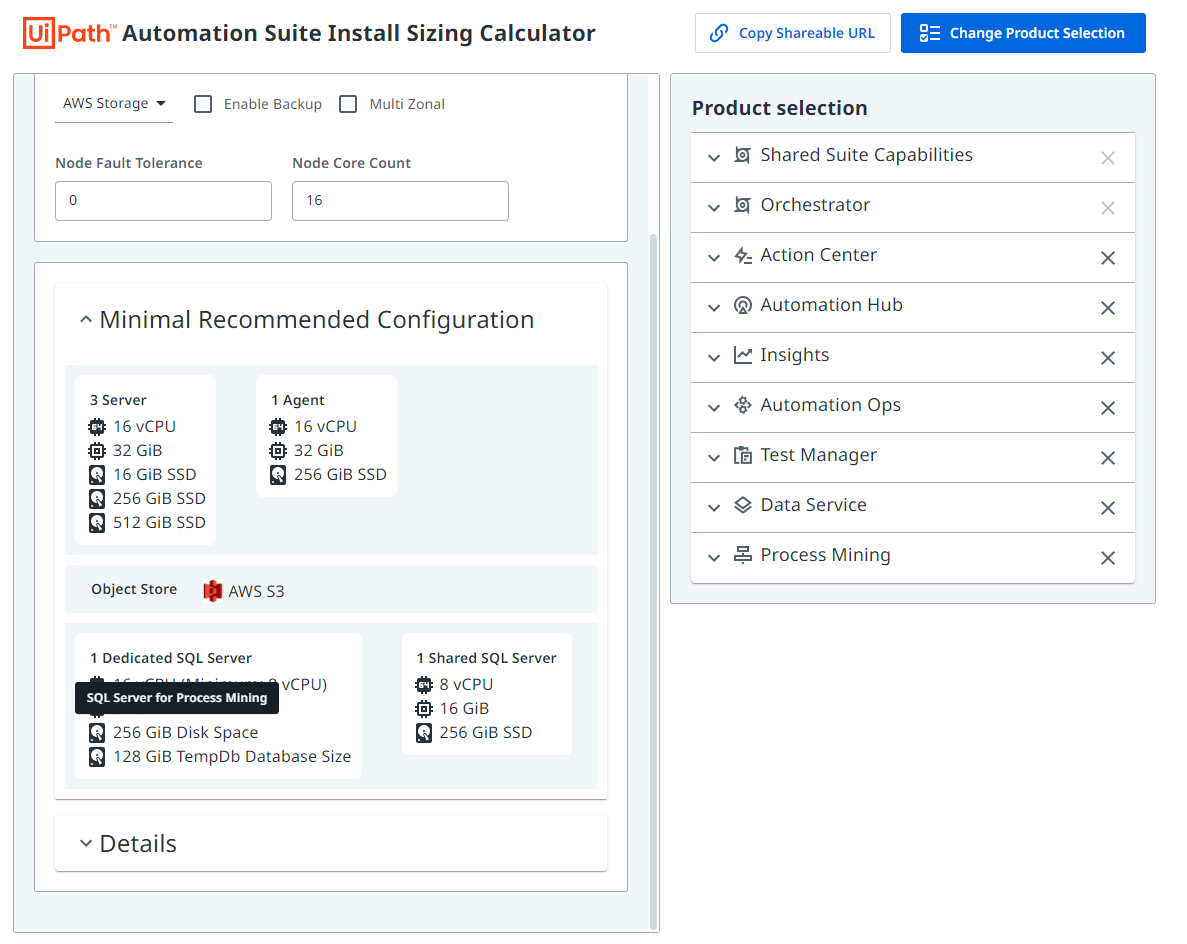1187x944 pixels.
Task: Click the Action Center lightning icon
Action: click(741, 257)
